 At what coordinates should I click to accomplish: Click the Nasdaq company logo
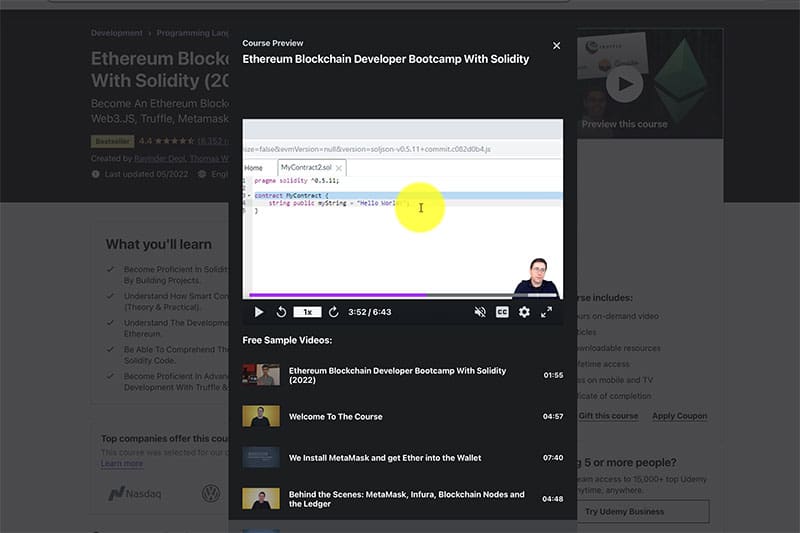135,493
